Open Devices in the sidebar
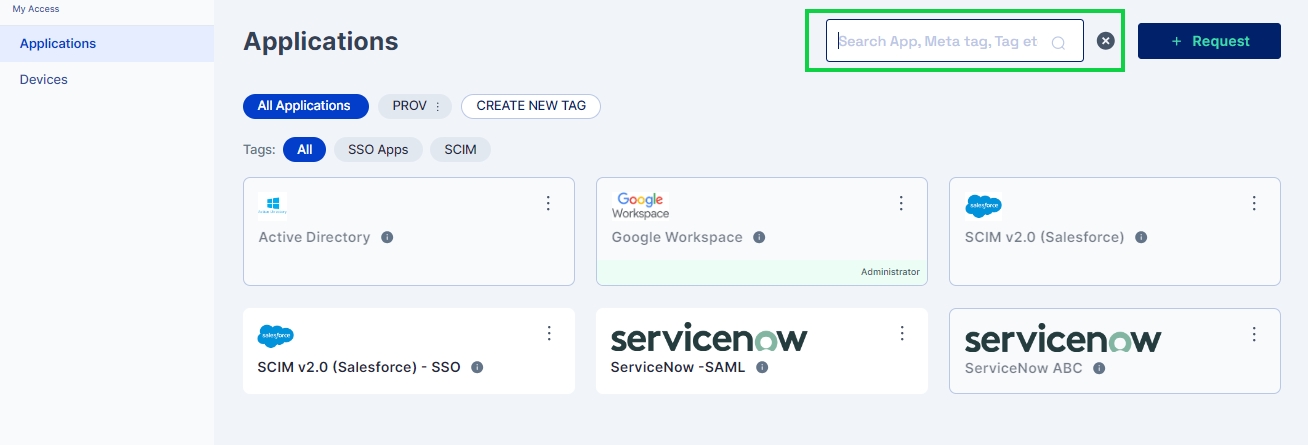 coord(44,79)
